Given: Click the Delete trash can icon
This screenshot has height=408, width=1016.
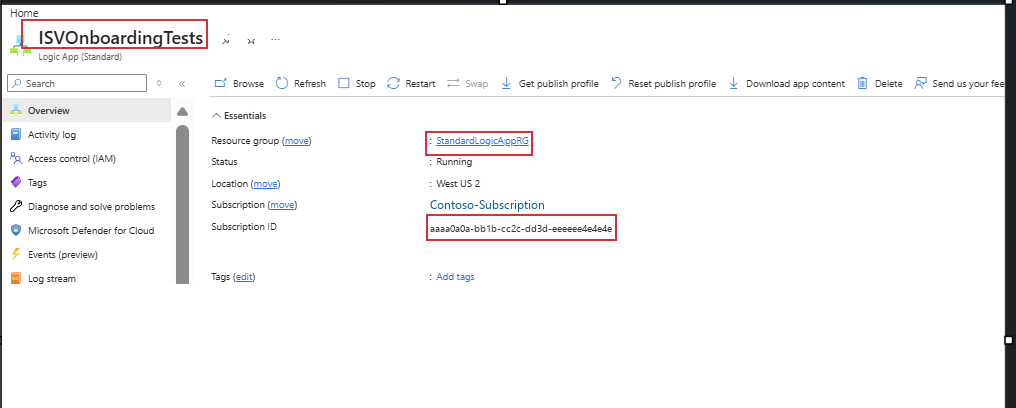Looking at the screenshot, I should (x=862, y=84).
